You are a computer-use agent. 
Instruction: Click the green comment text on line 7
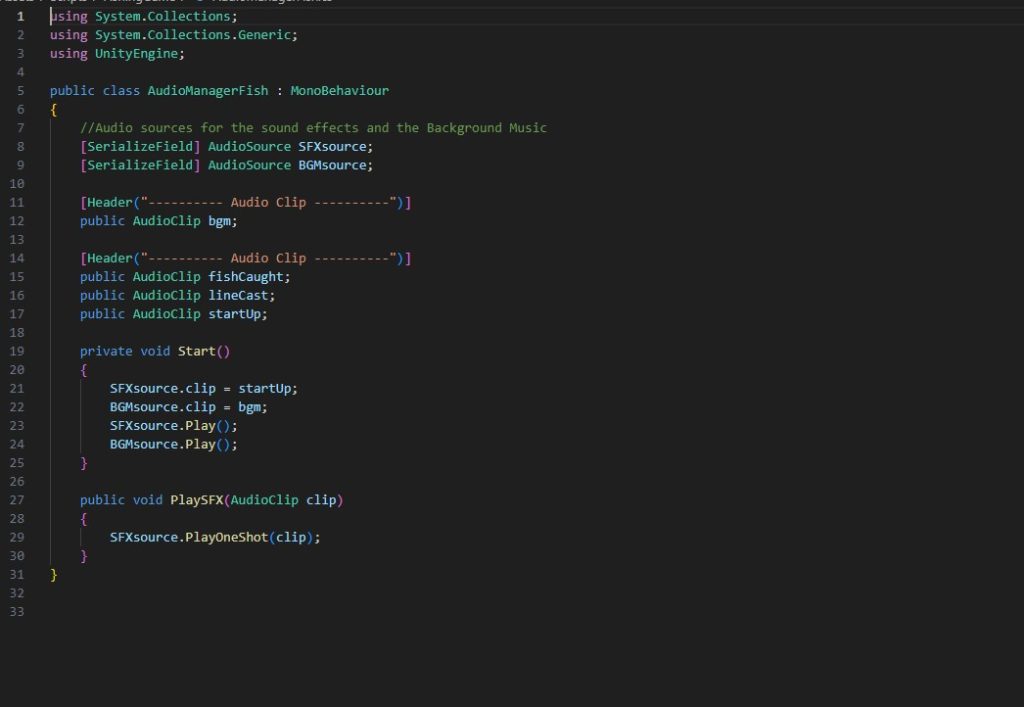pyautogui.click(x=313, y=128)
